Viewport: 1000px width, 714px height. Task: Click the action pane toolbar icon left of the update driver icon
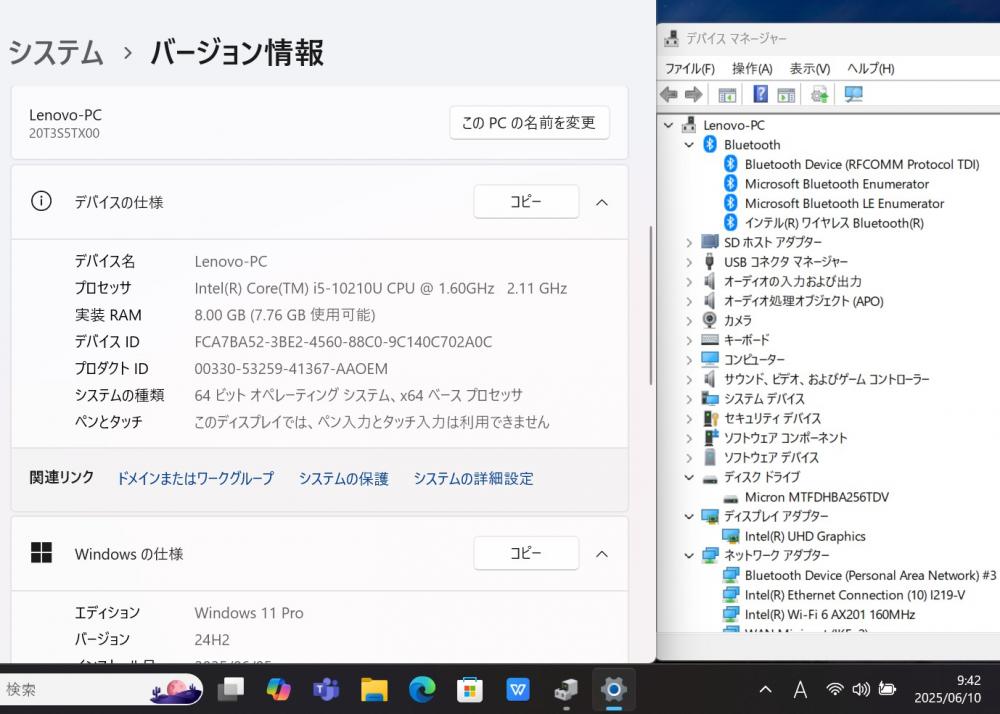pos(786,95)
